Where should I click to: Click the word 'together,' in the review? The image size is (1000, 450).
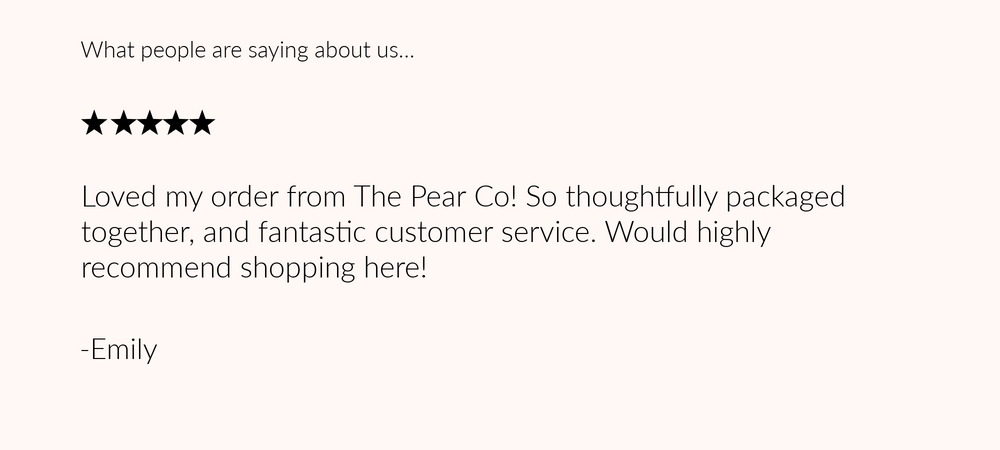[138, 233]
